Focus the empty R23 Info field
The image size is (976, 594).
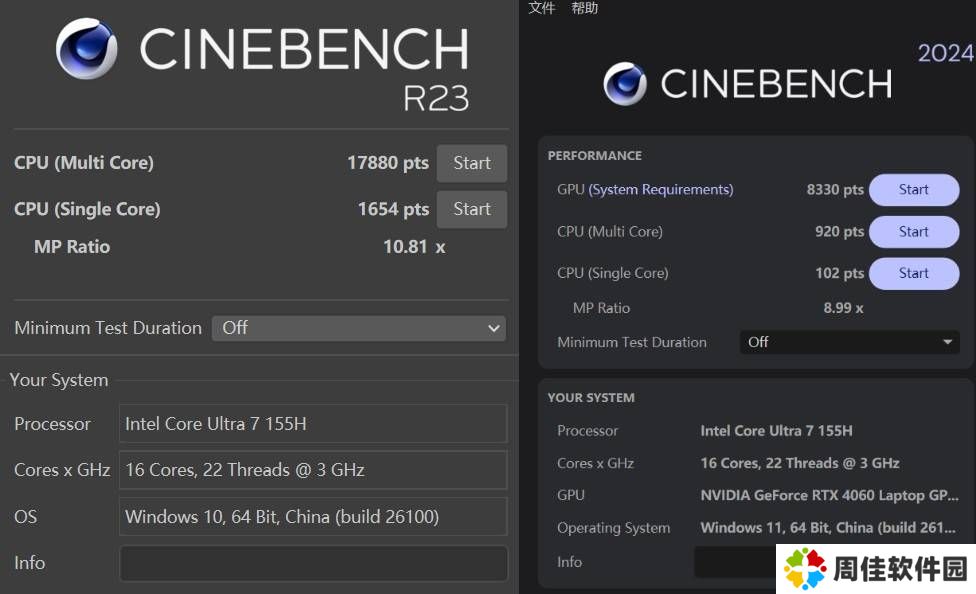[312, 563]
